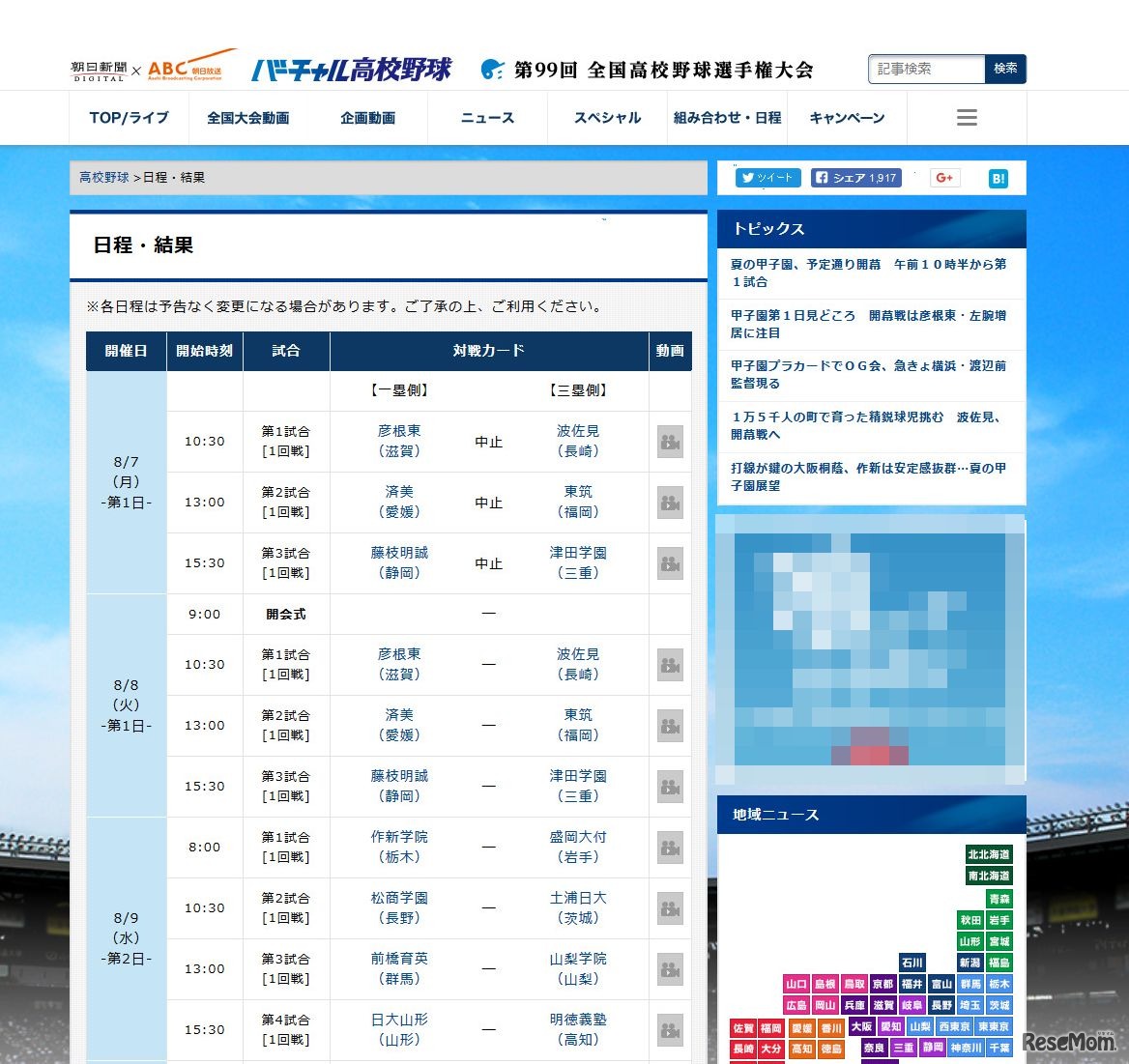This screenshot has width=1129, height=1064.
Task: Click the 開会式 row label
Action: (x=286, y=614)
